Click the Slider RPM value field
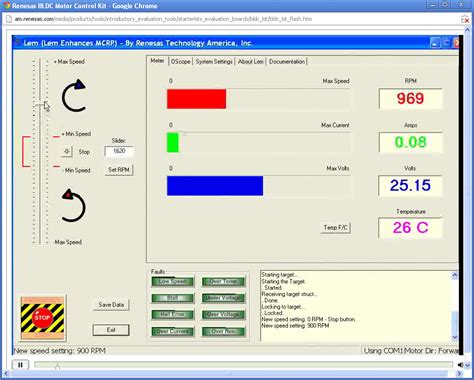 click(x=119, y=151)
